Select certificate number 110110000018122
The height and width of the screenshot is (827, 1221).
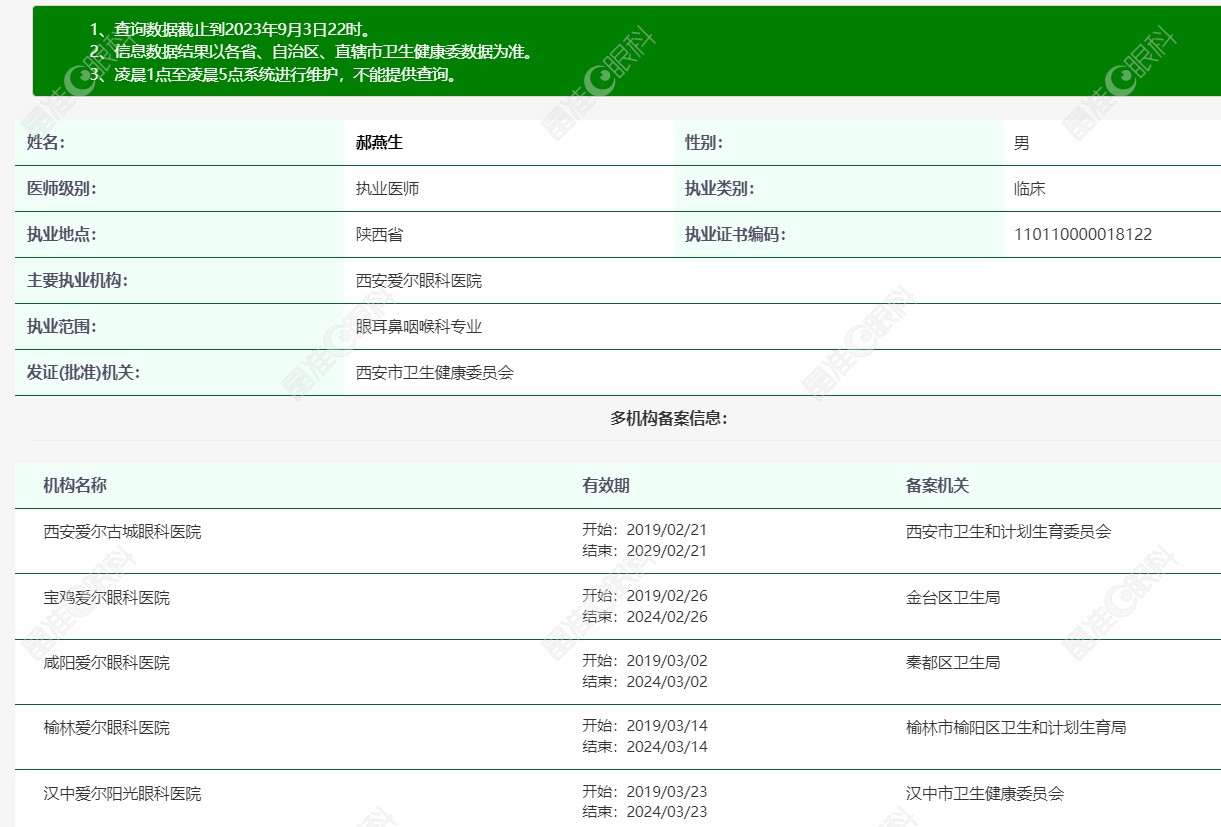1083,235
